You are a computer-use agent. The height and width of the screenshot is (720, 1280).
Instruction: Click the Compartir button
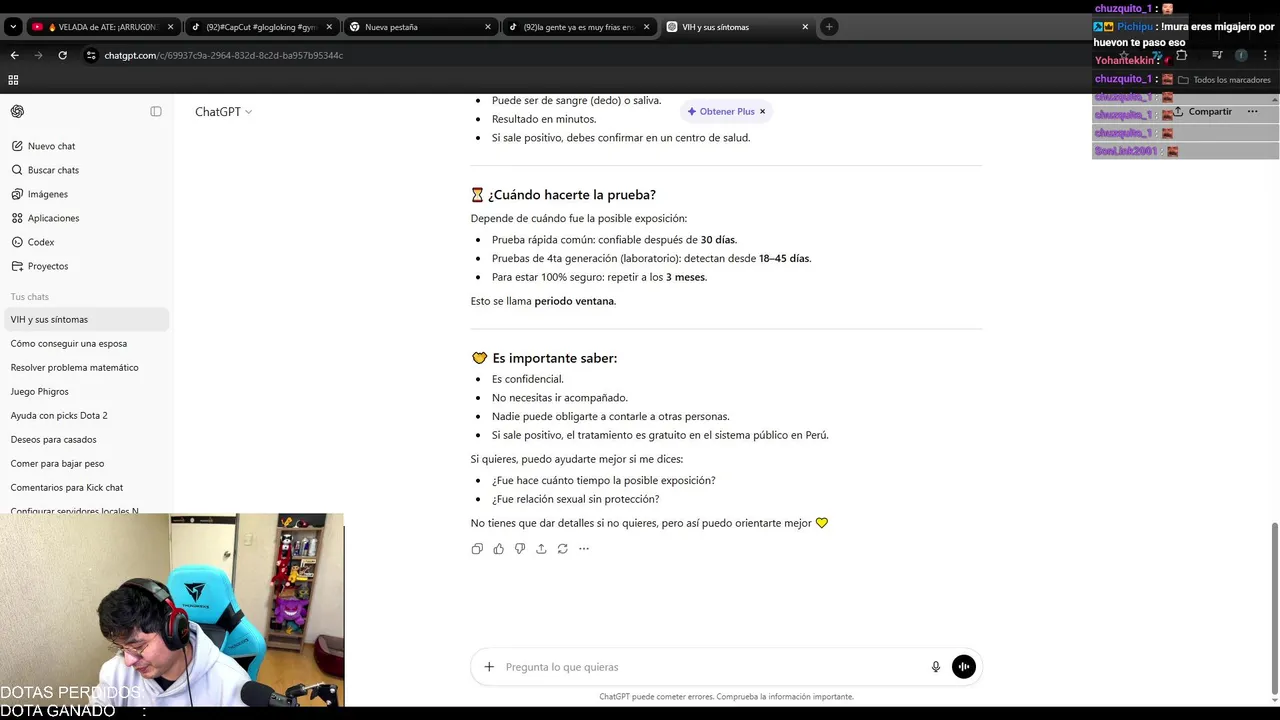click(1203, 112)
